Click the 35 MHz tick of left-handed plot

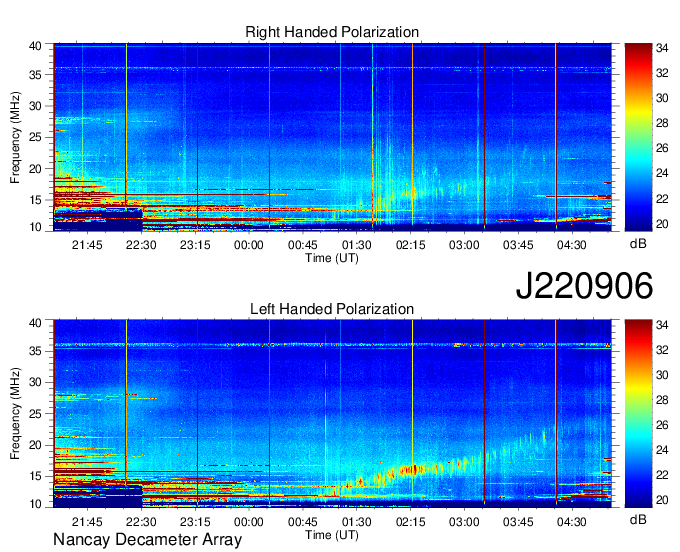coord(36,351)
